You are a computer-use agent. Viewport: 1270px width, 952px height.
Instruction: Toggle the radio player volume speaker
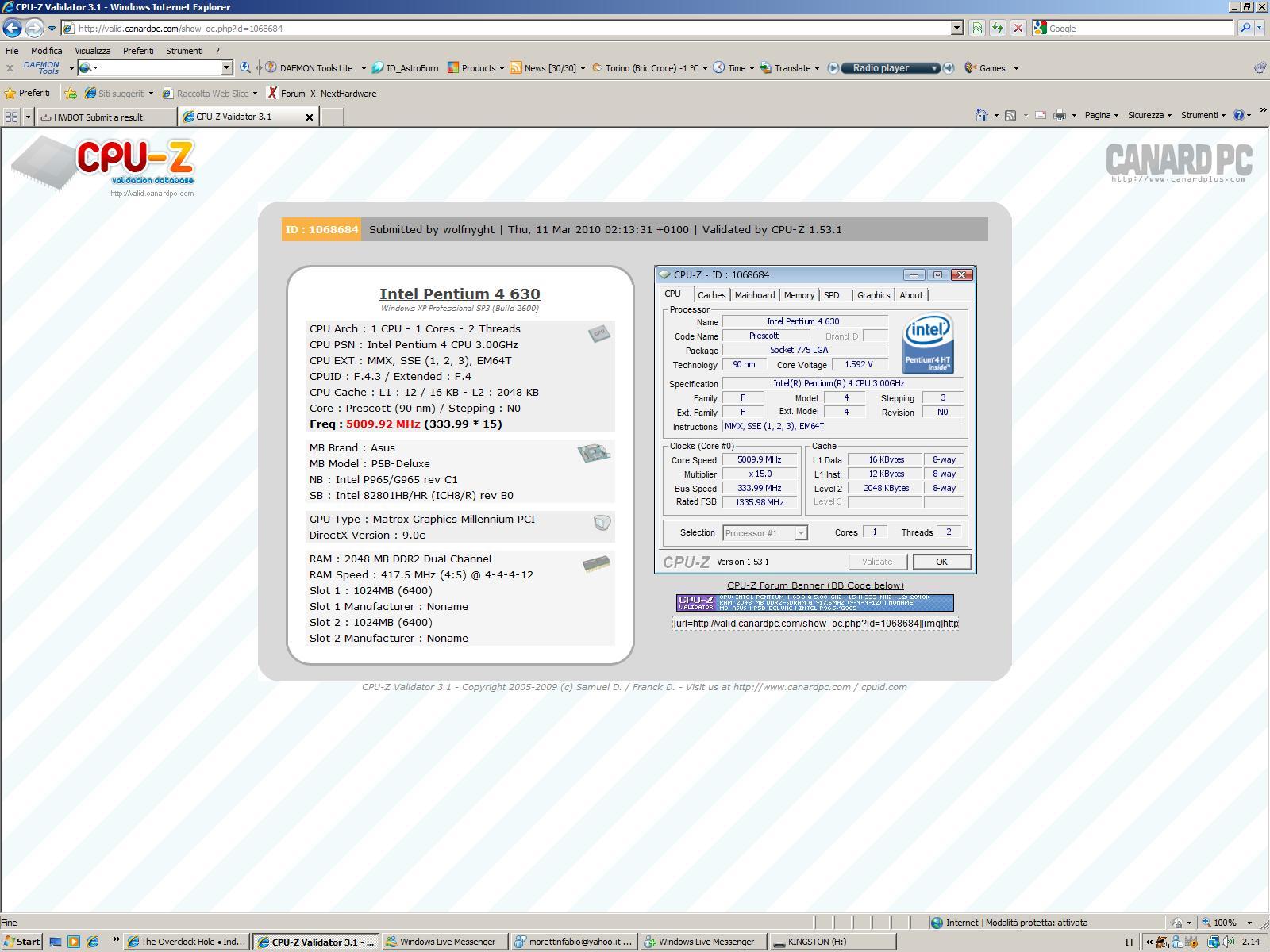[x=948, y=68]
